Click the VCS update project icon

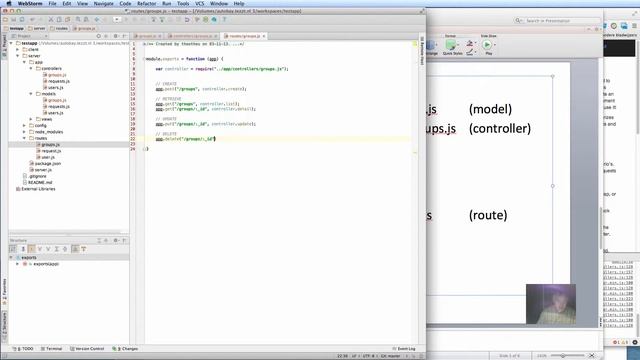[153, 20]
